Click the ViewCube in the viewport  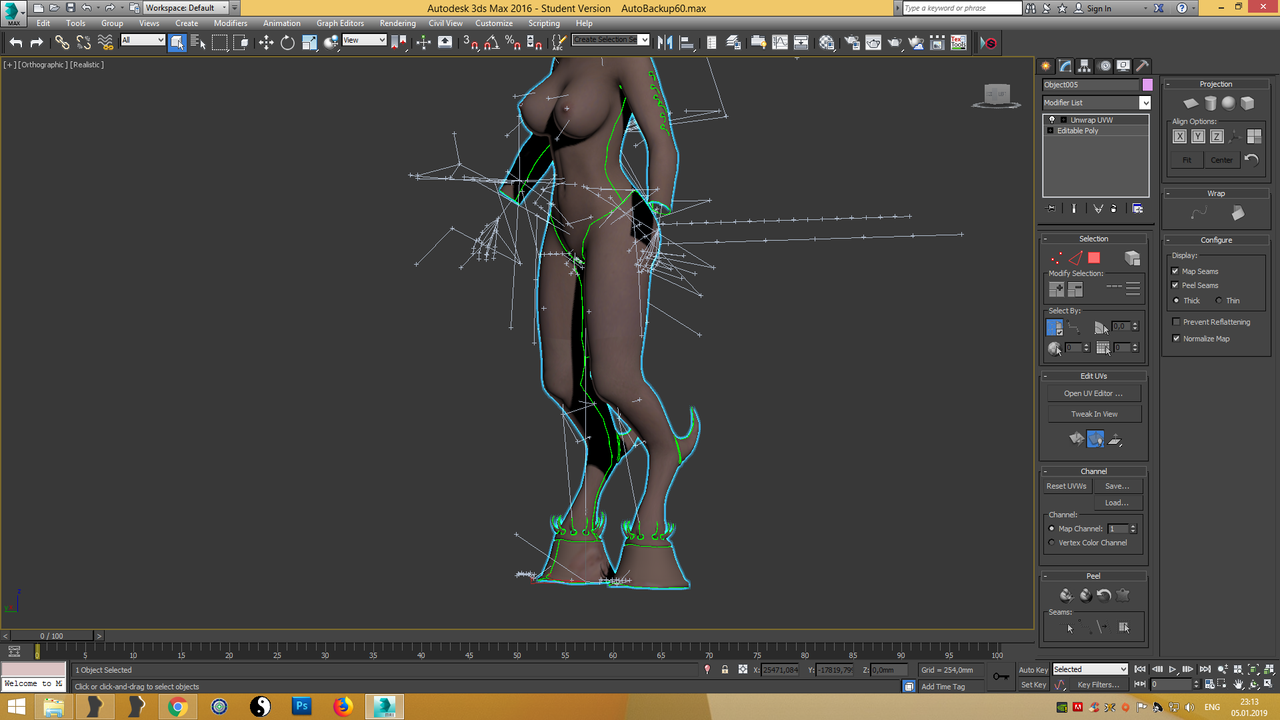tap(995, 95)
